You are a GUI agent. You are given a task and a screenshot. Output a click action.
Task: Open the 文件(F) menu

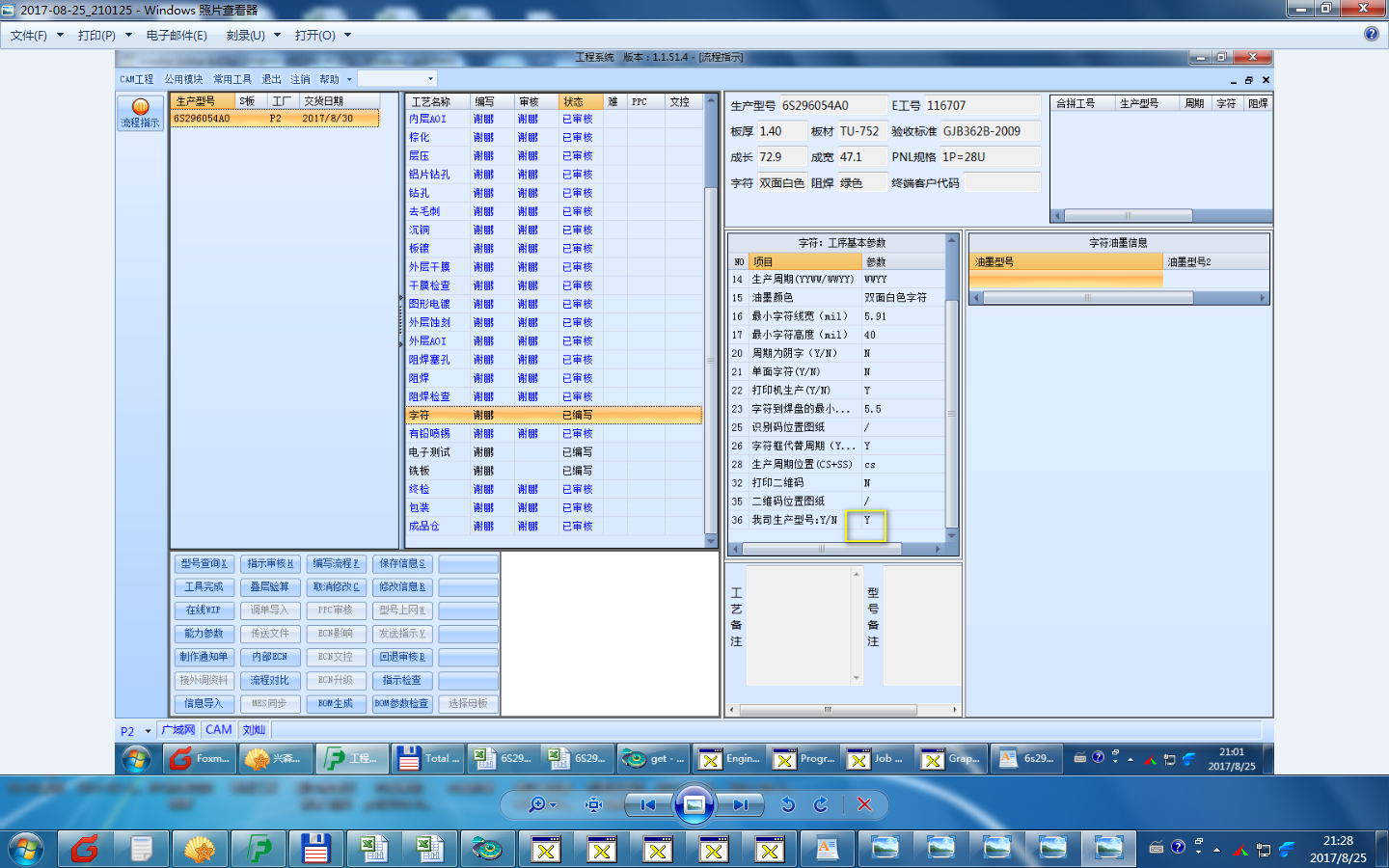pos(29,35)
